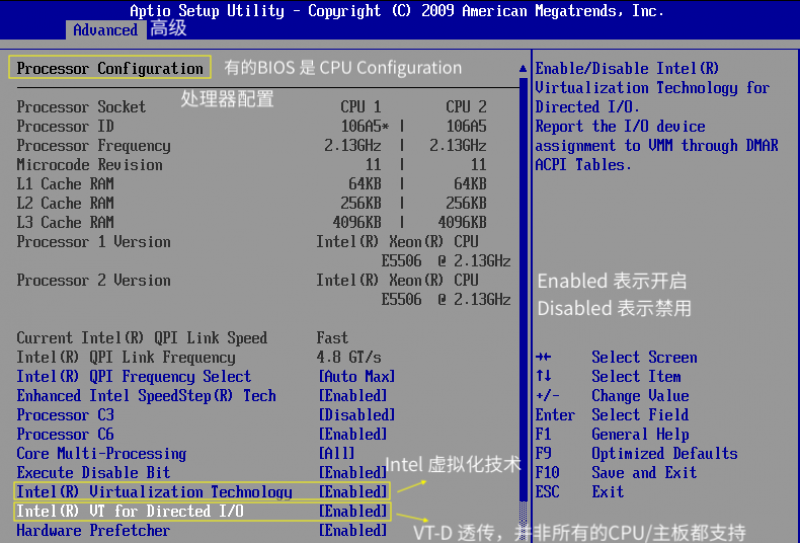Toggle Enhanced Intel SpeedStep Tech Enabled value
Viewport: 800px width, 543px height.
point(352,396)
